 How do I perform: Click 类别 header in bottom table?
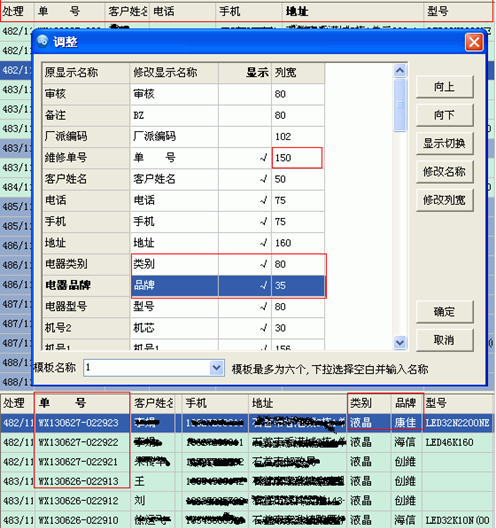pos(369,403)
